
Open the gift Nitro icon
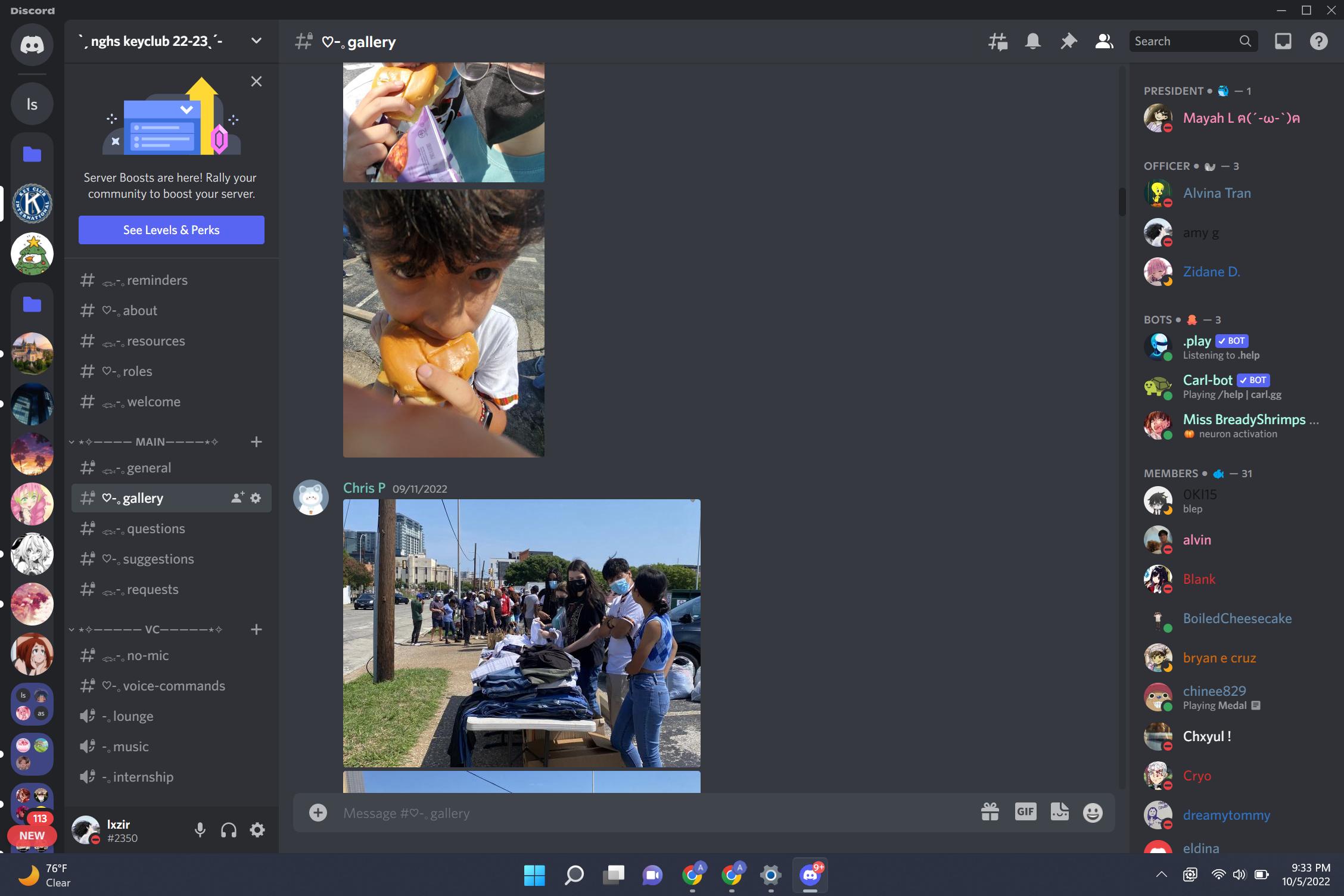990,812
